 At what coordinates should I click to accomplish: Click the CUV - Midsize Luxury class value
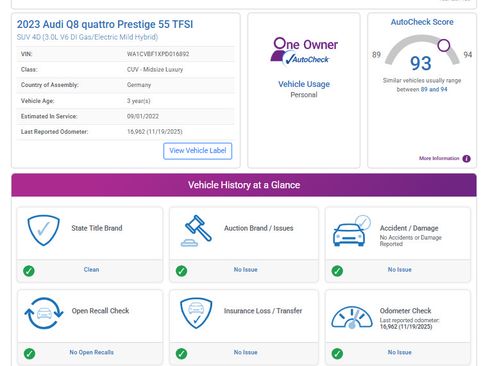pyautogui.click(x=155, y=69)
